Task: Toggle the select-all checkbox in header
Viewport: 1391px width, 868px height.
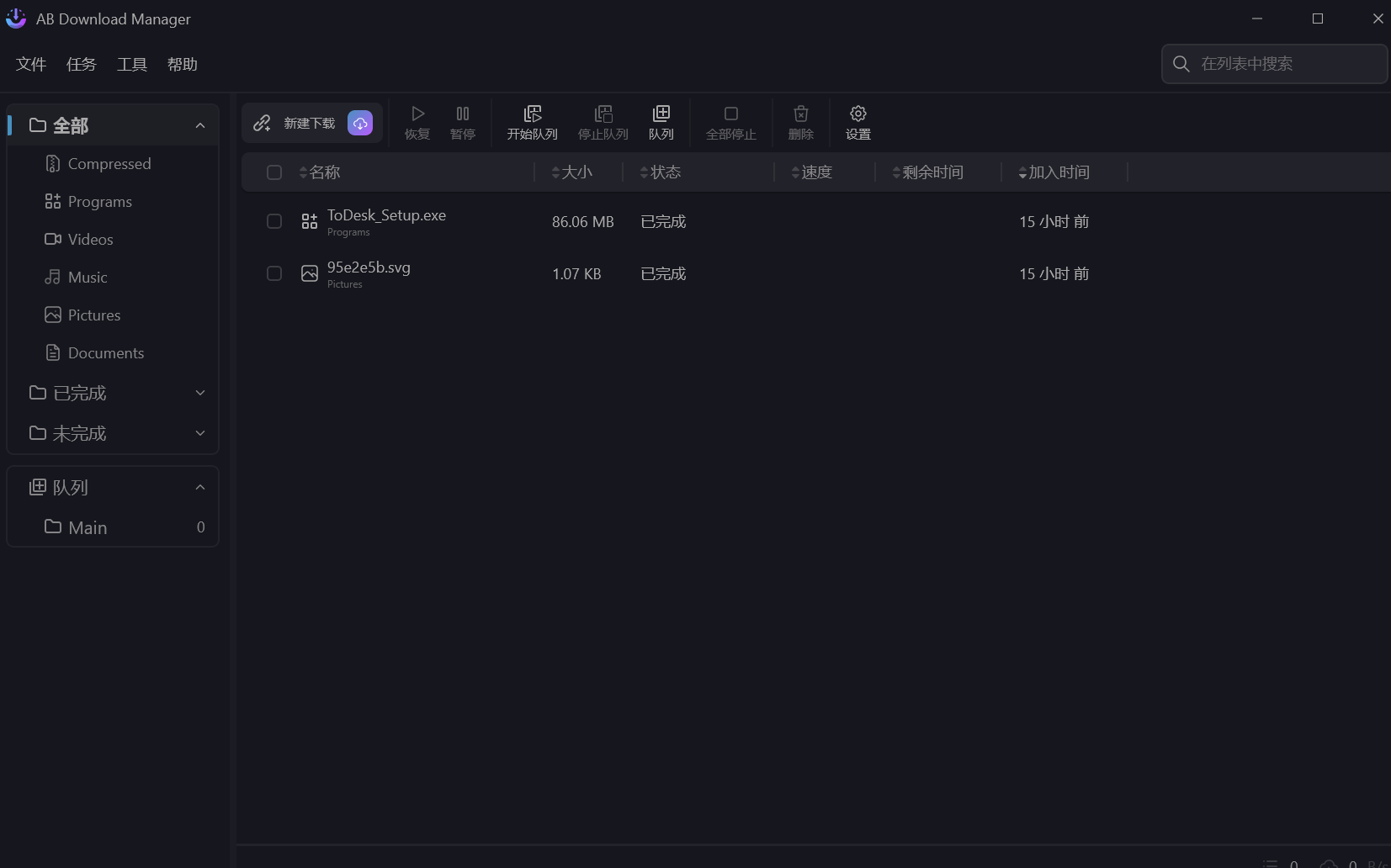Action: [x=274, y=172]
